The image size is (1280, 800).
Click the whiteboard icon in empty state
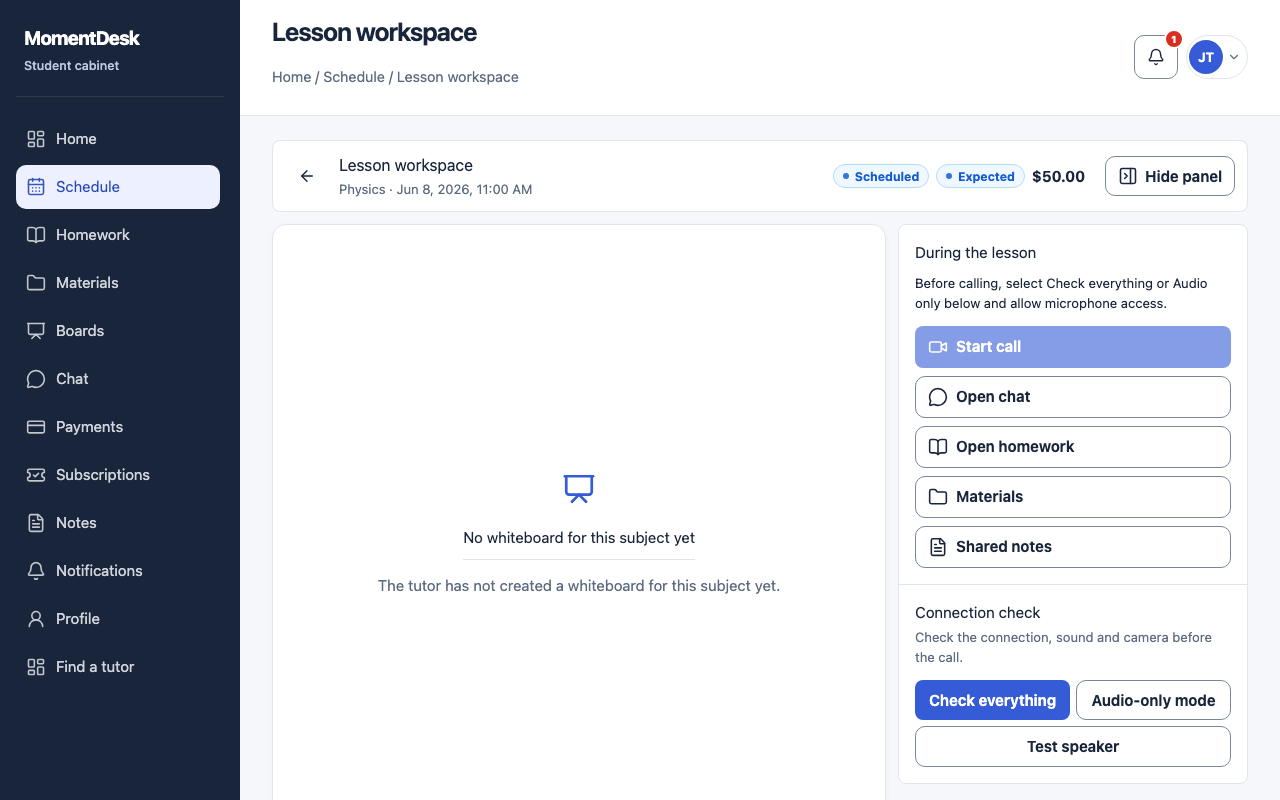pos(579,488)
